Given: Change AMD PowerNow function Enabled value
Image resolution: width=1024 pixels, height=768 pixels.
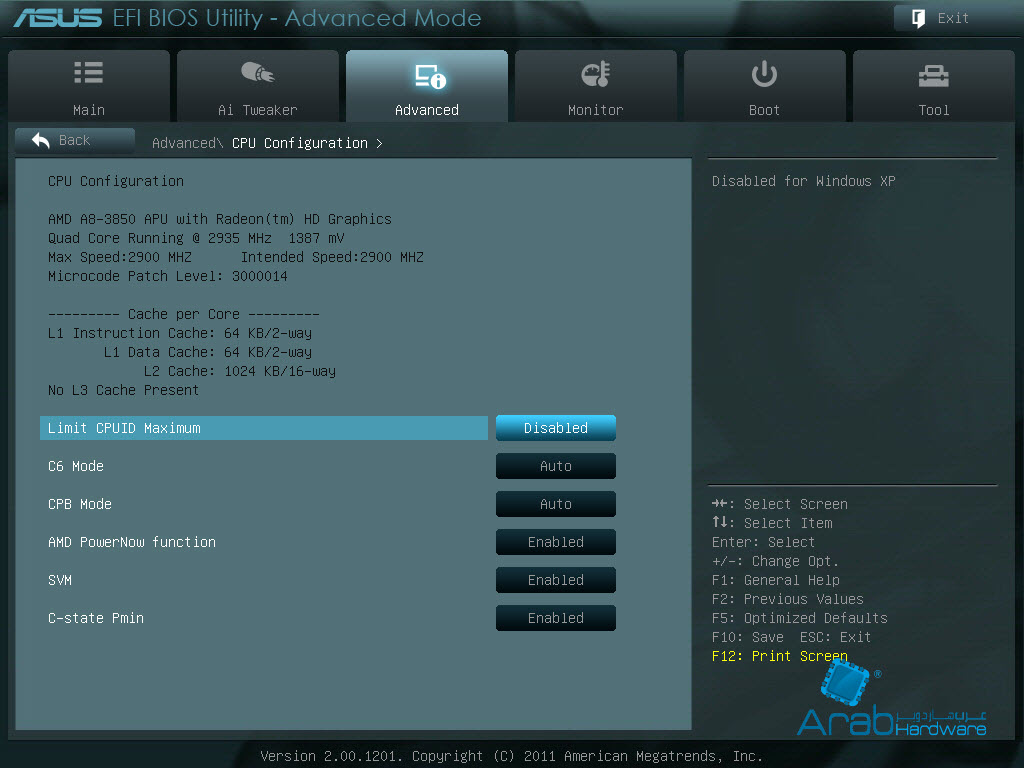Looking at the screenshot, I should tap(556, 542).
